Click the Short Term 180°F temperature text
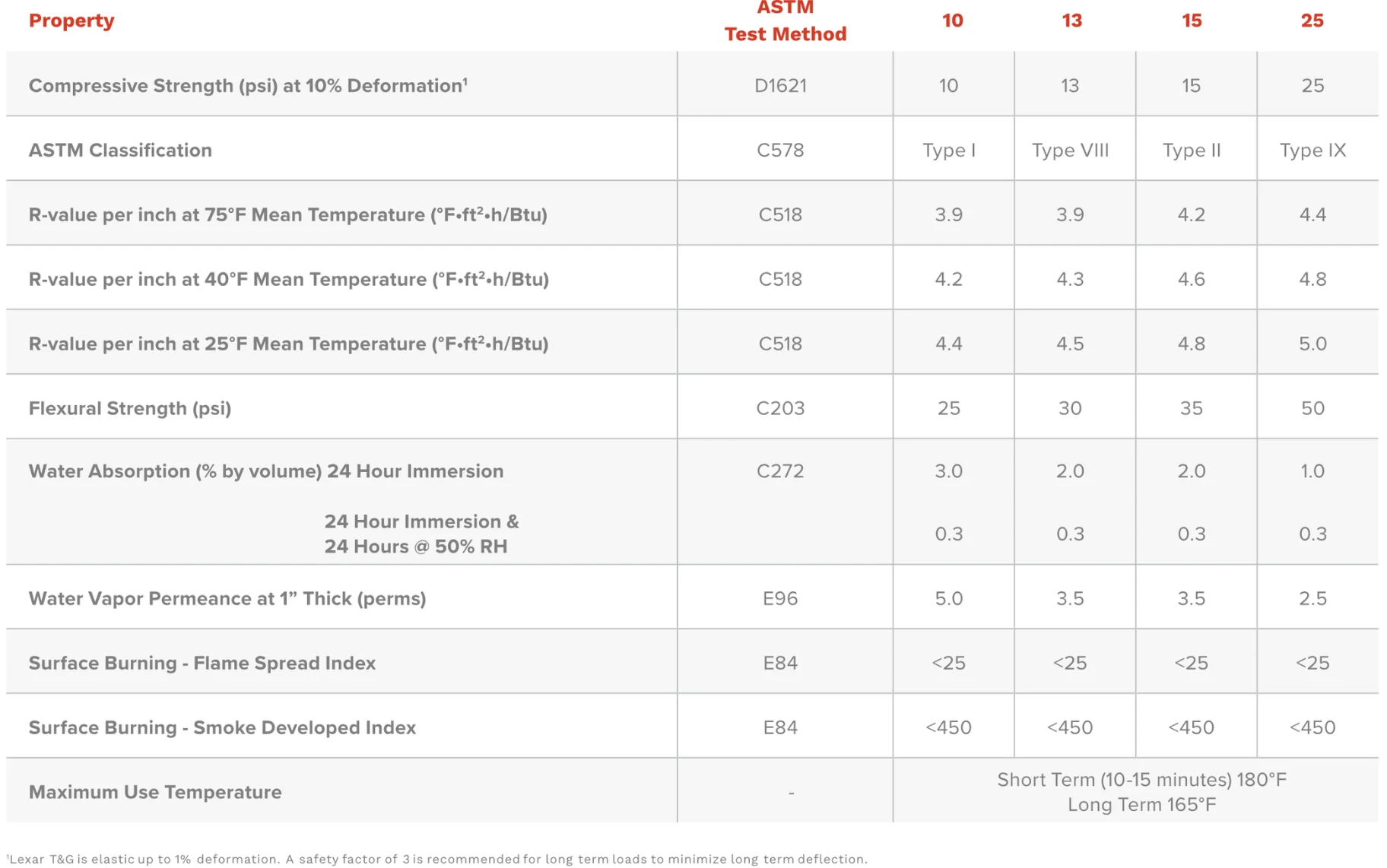The width and height of the screenshot is (1387, 868). pos(1141,780)
